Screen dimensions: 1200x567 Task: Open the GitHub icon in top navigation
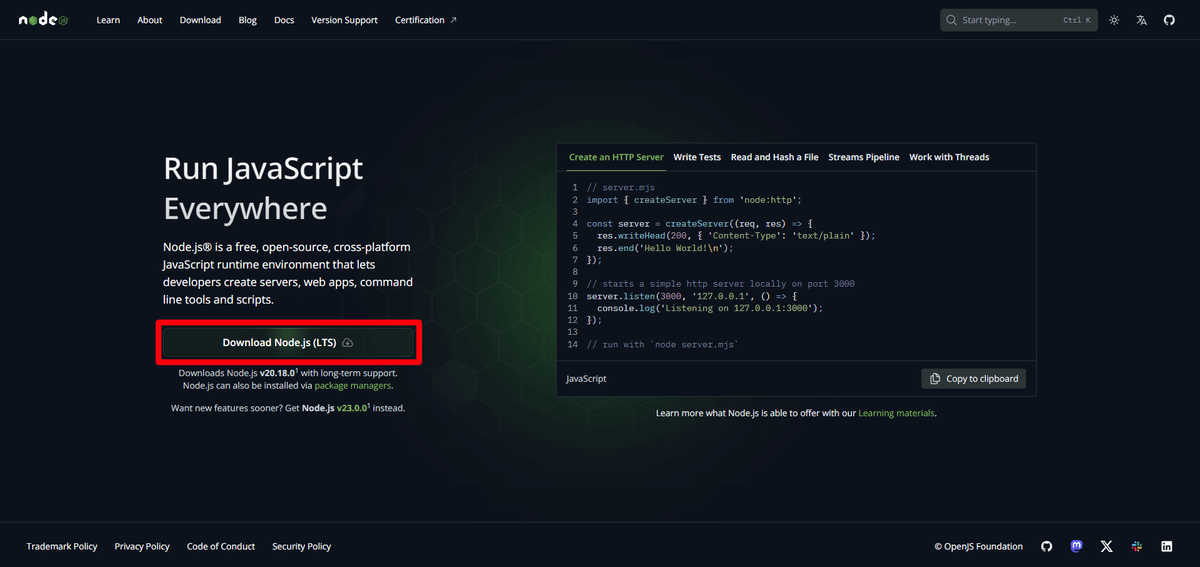click(1169, 20)
